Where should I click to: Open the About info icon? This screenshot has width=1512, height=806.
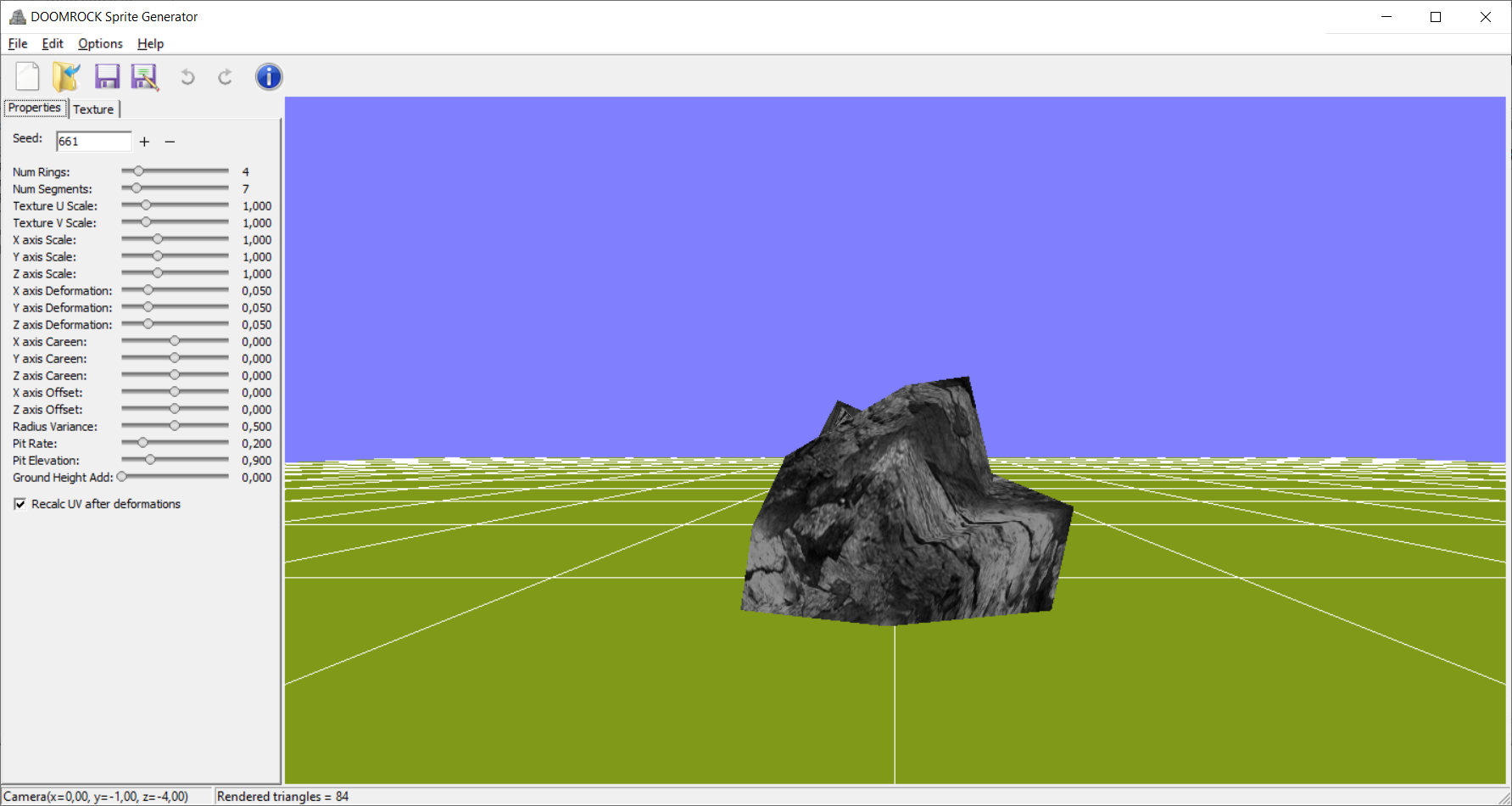tap(269, 76)
